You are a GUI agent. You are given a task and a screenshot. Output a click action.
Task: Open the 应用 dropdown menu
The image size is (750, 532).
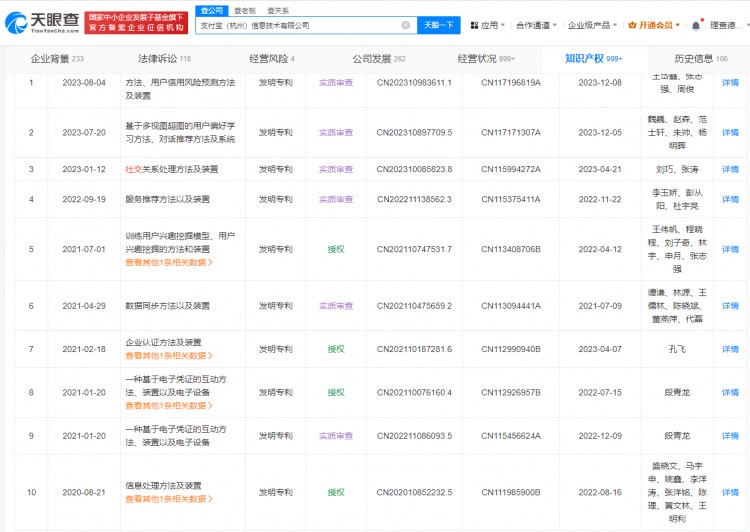point(488,25)
